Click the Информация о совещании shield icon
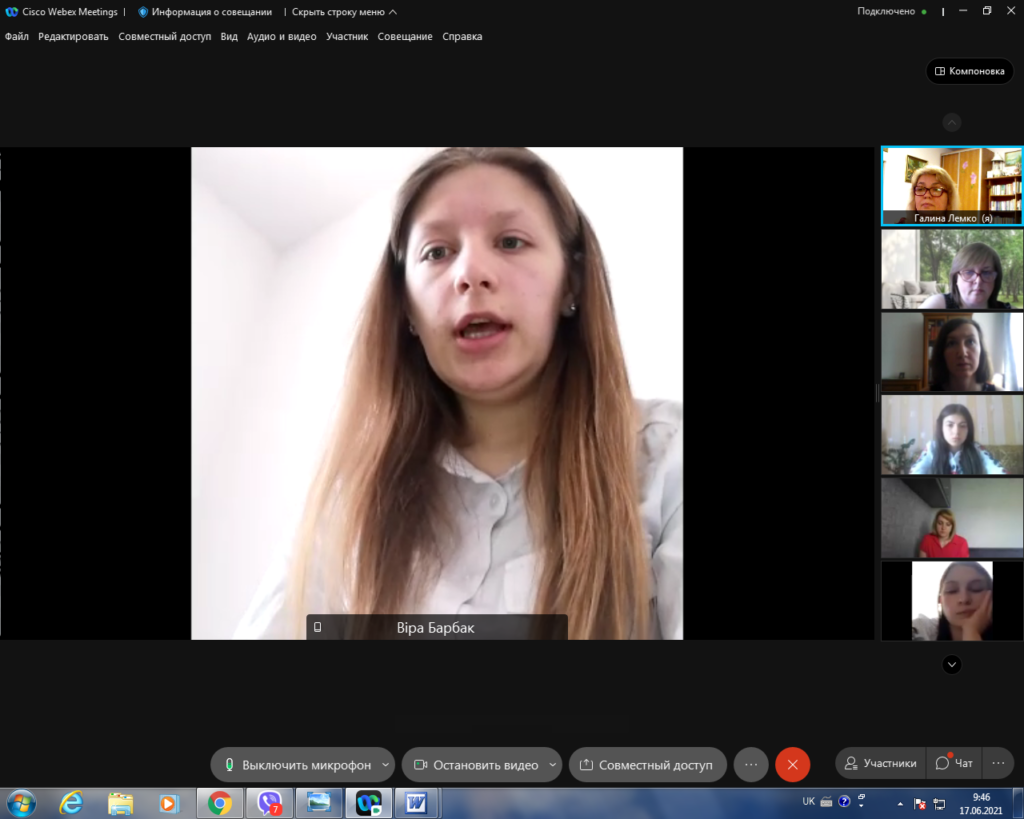 coord(142,12)
